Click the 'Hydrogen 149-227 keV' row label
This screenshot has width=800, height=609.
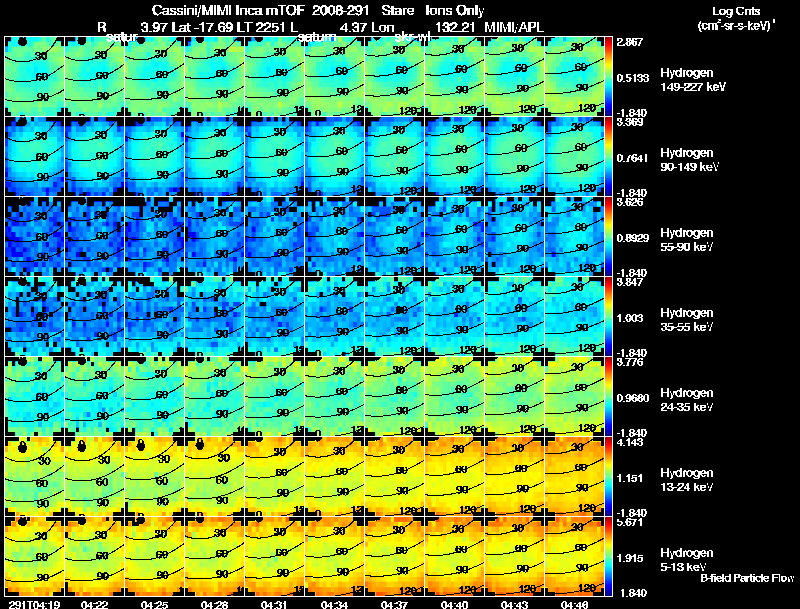[x=693, y=80]
